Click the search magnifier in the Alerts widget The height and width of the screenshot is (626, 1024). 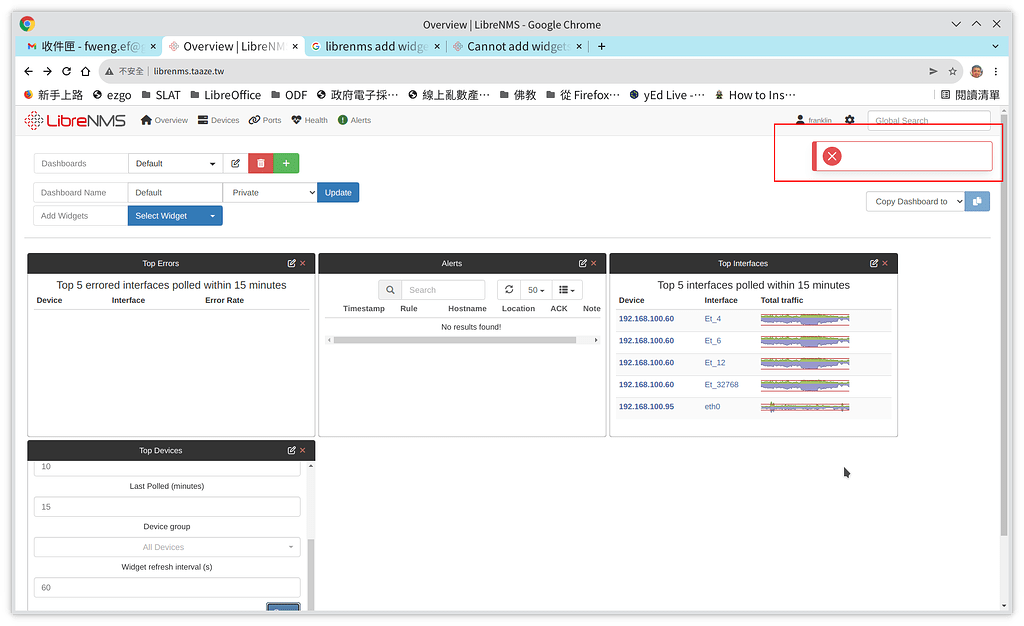[x=390, y=289]
